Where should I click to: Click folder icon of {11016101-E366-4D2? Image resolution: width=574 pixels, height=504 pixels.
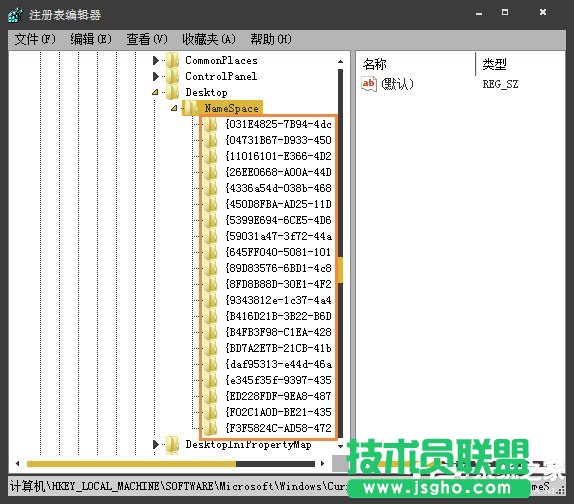[210, 156]
